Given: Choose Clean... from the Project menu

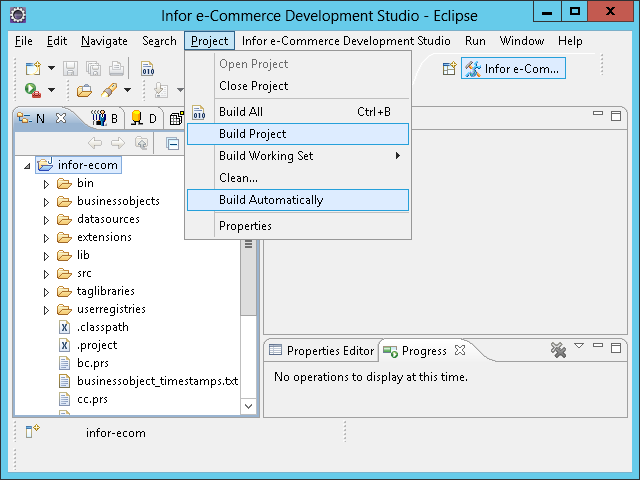Looking at the screenshot, I should pos(238,178).
